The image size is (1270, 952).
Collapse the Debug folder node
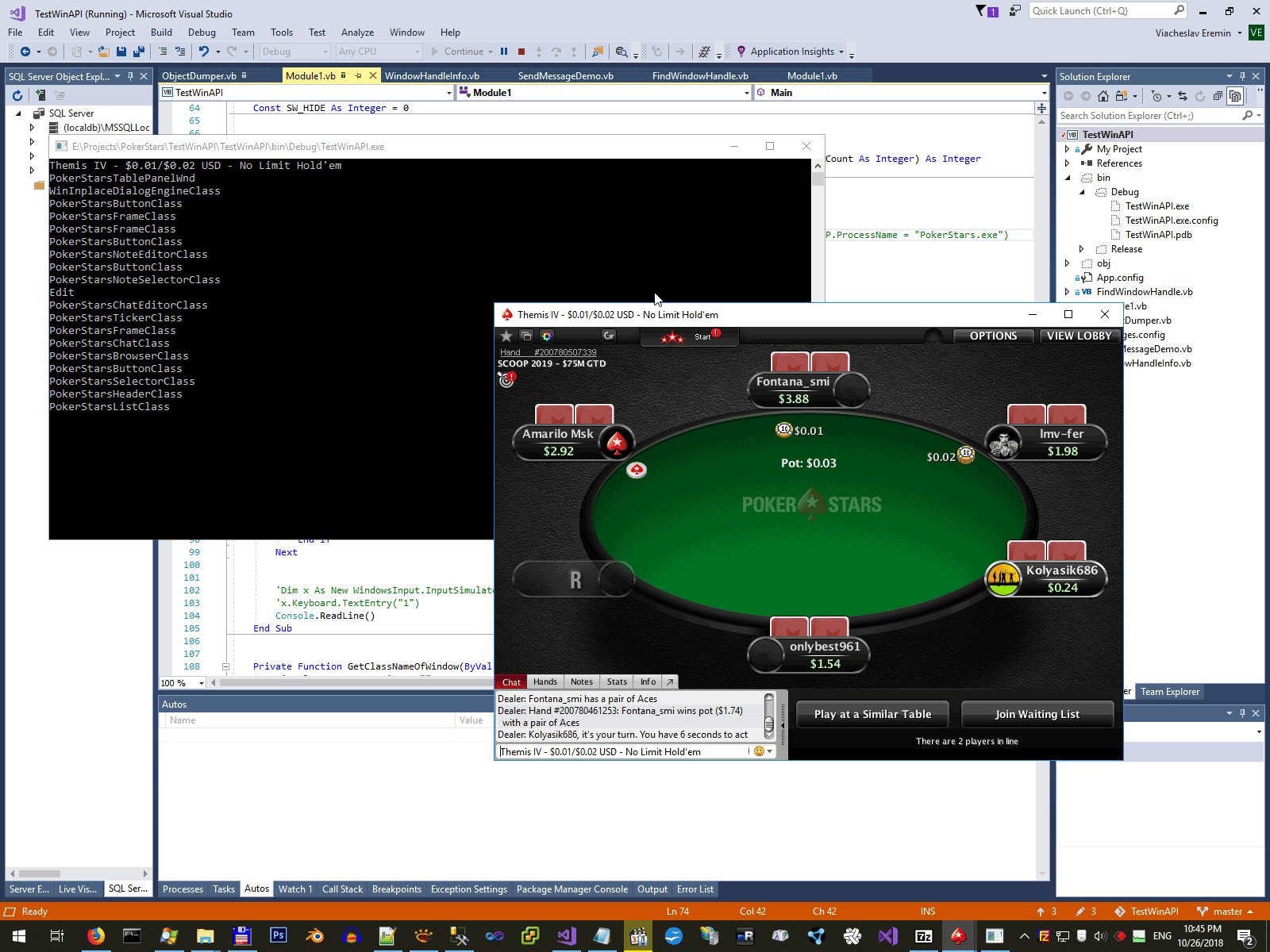(x=1081, y=192)
